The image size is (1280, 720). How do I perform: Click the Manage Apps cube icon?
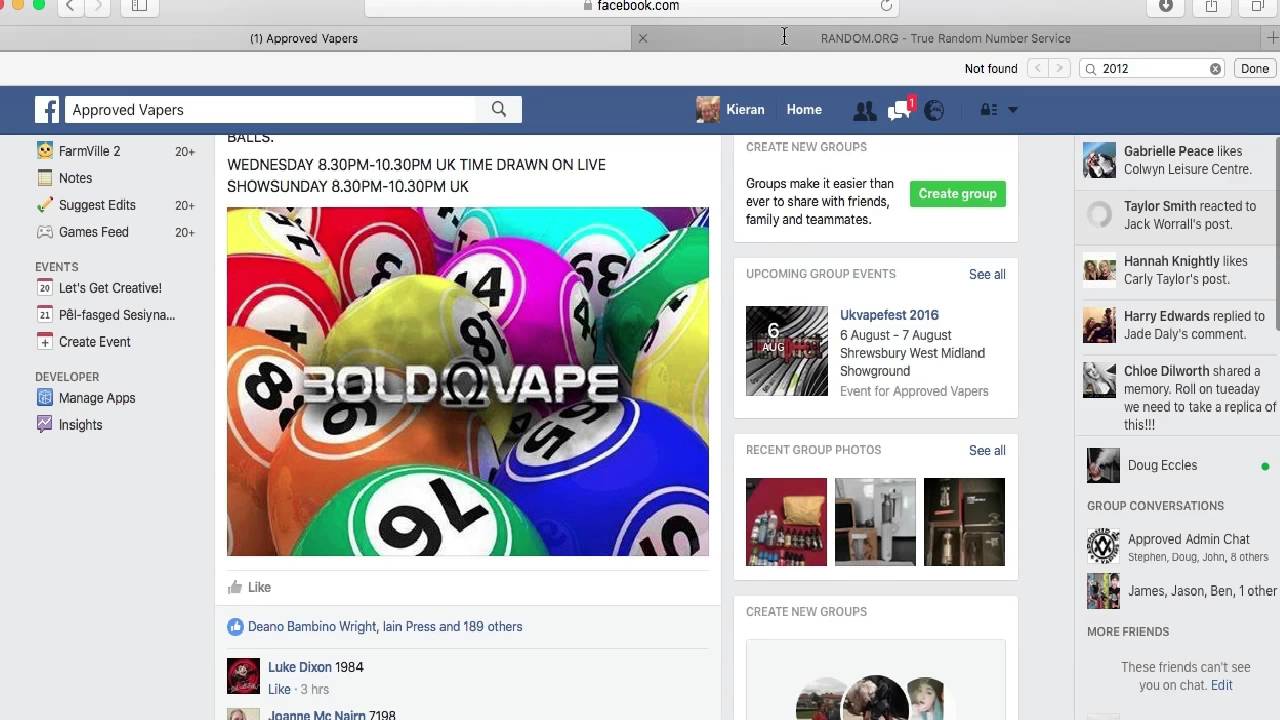coord(45,398)
